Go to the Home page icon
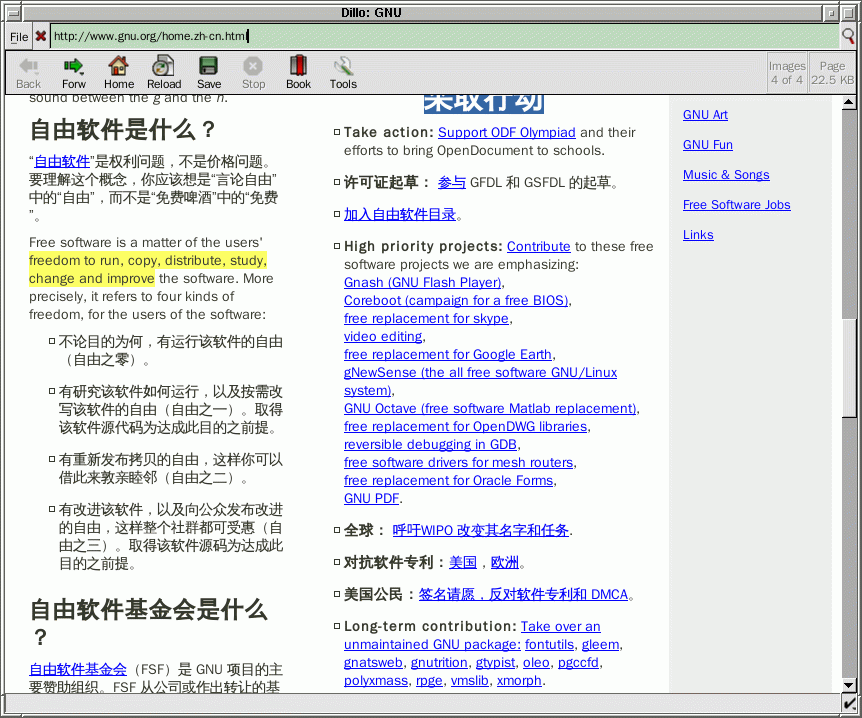862x718 pixels. coord(118,66)
